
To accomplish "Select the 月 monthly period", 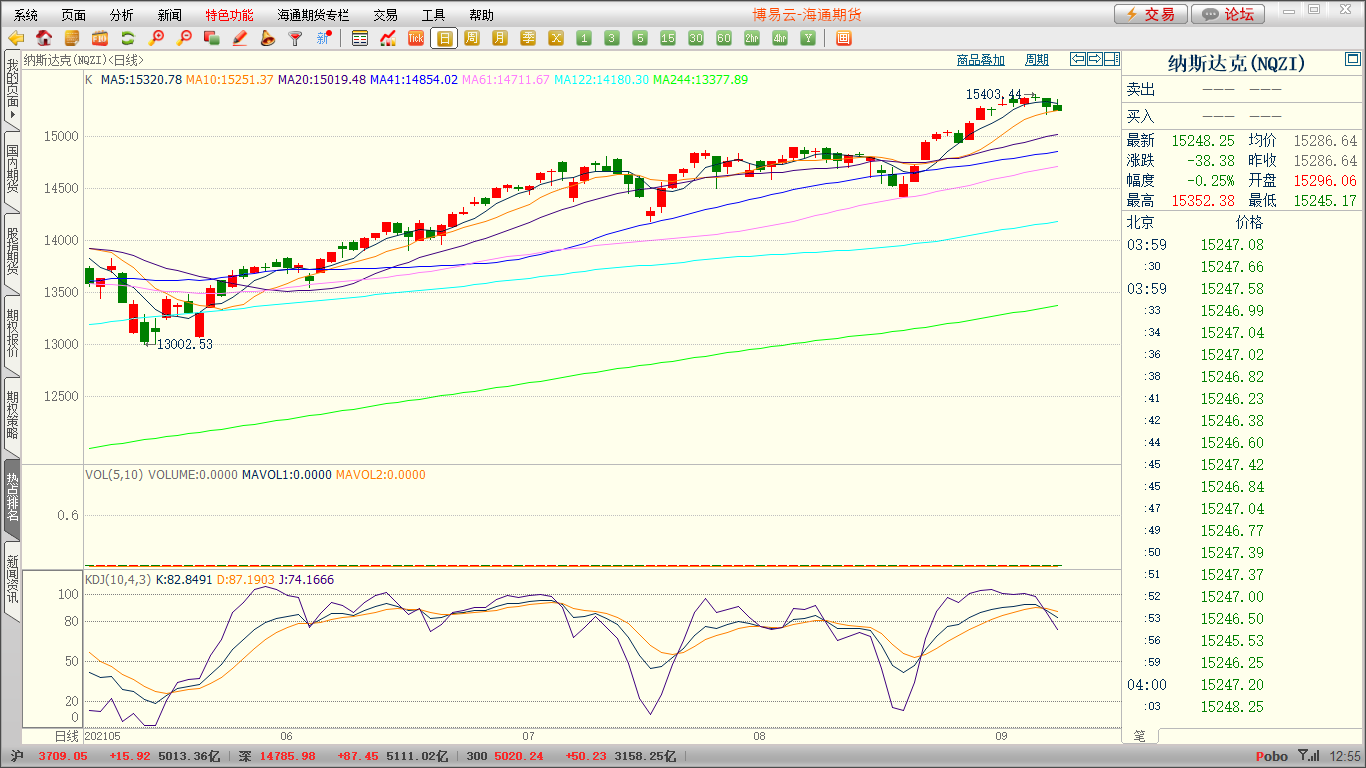I will [500, 39].
